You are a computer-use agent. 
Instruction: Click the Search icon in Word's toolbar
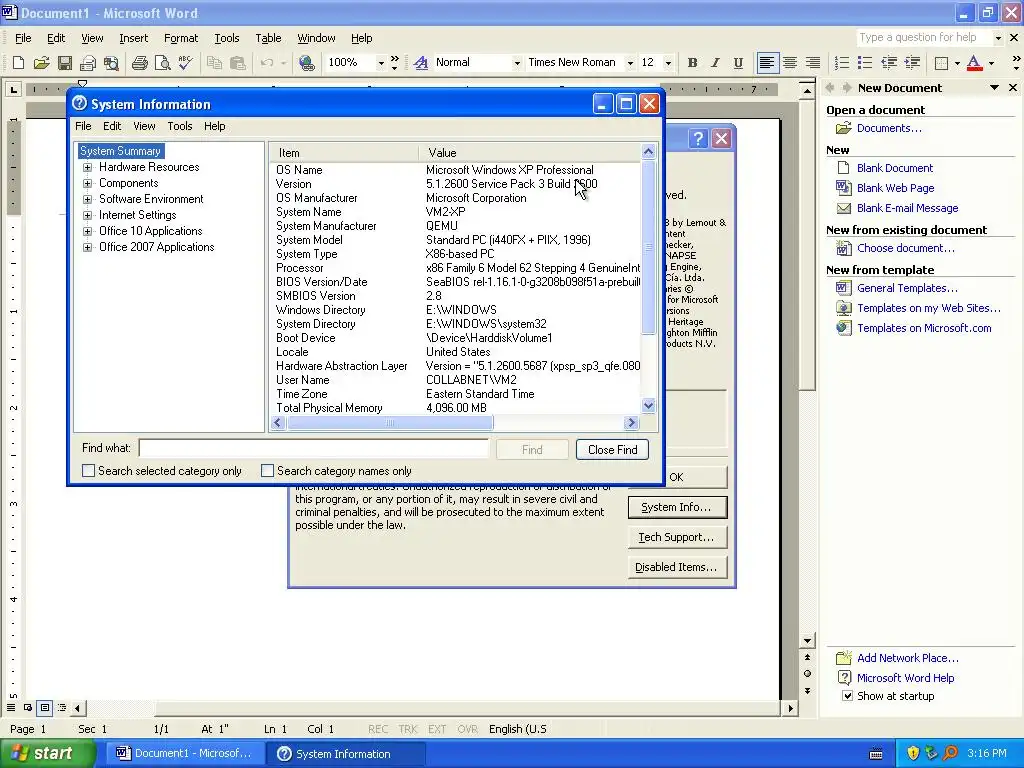pos(112,63)
